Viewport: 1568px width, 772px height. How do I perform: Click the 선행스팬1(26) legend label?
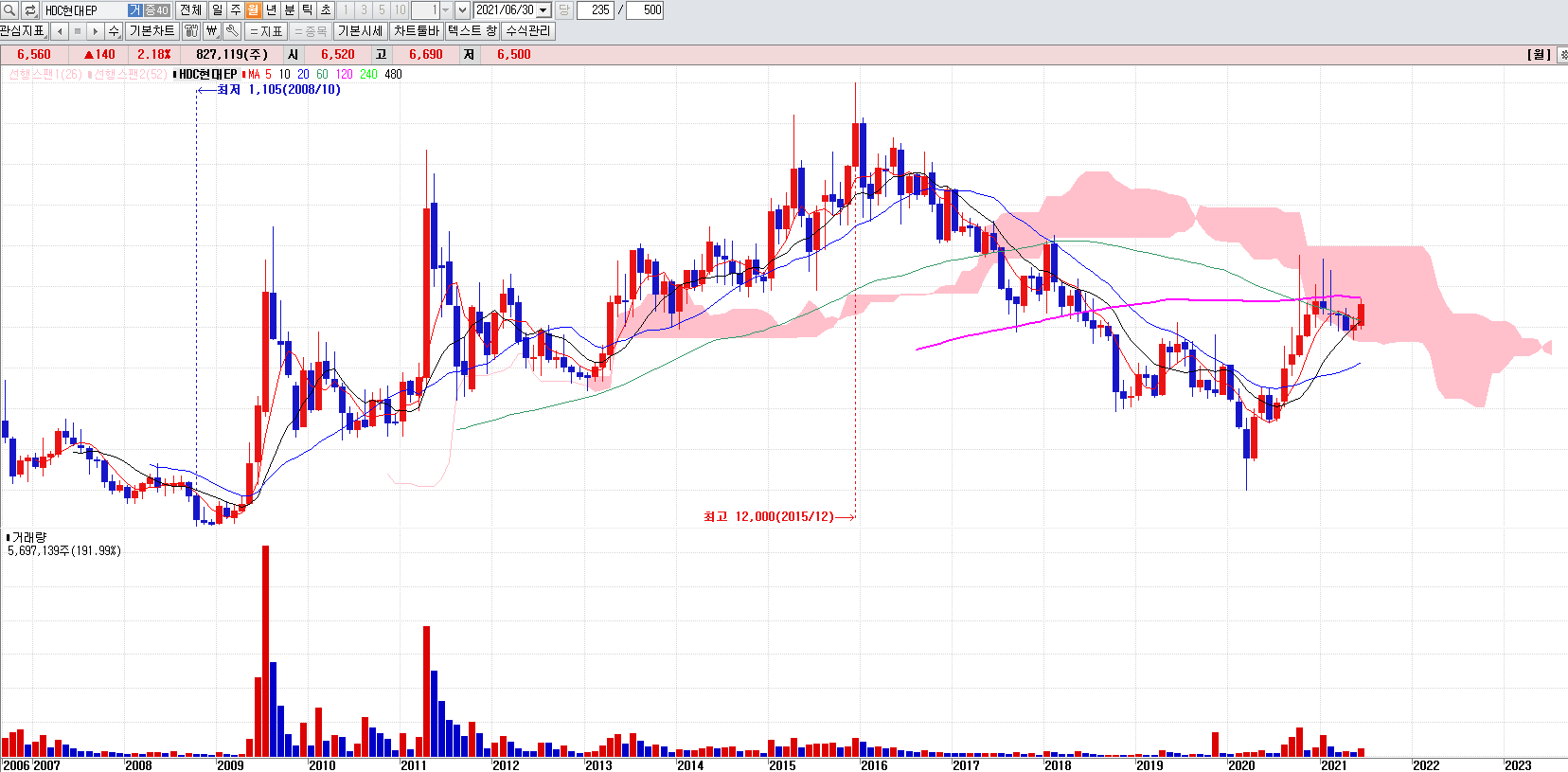coord(45,74)
